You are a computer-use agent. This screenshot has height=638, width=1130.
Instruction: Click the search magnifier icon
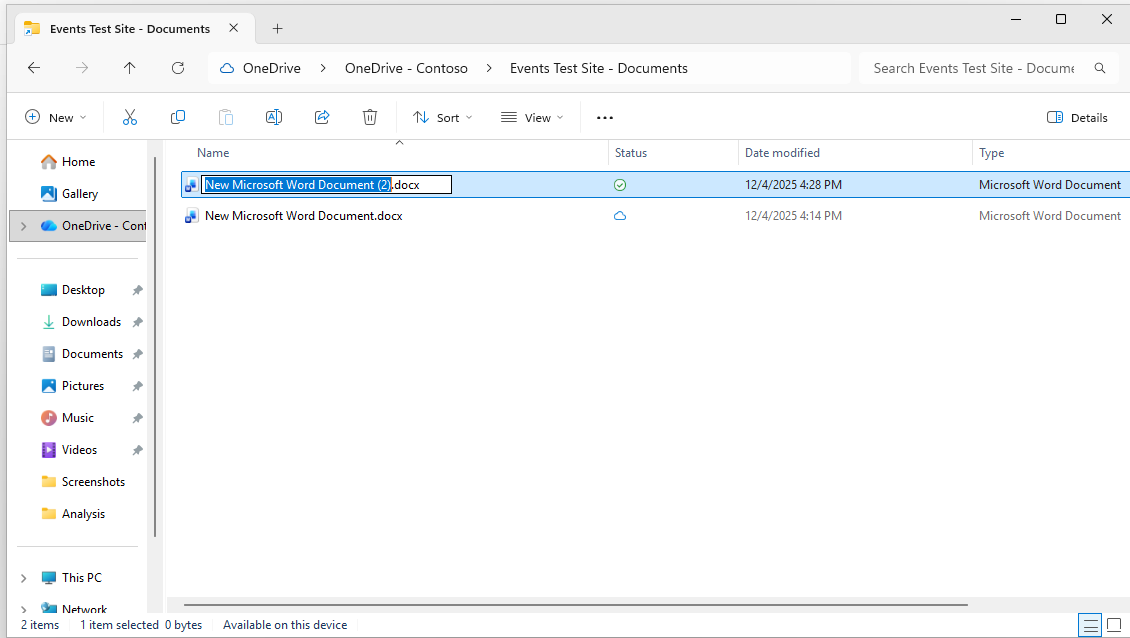(1100, 68)
